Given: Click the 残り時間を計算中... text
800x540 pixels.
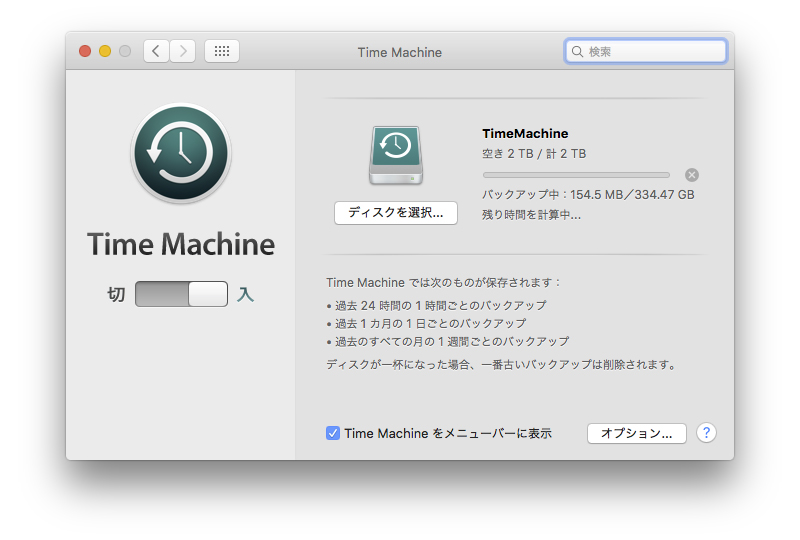Looking at the screenshot, I should 532,215.
